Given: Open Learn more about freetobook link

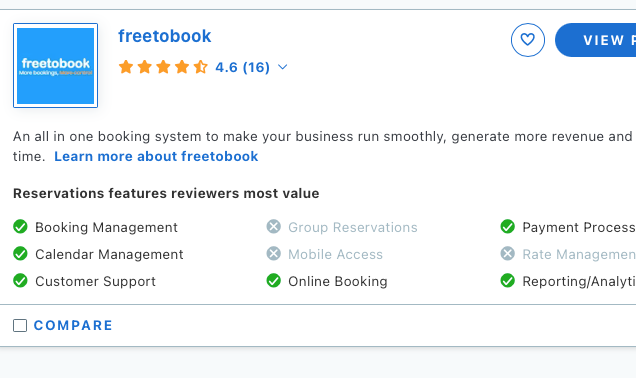Looking at the screenshot, I should 156,156.
